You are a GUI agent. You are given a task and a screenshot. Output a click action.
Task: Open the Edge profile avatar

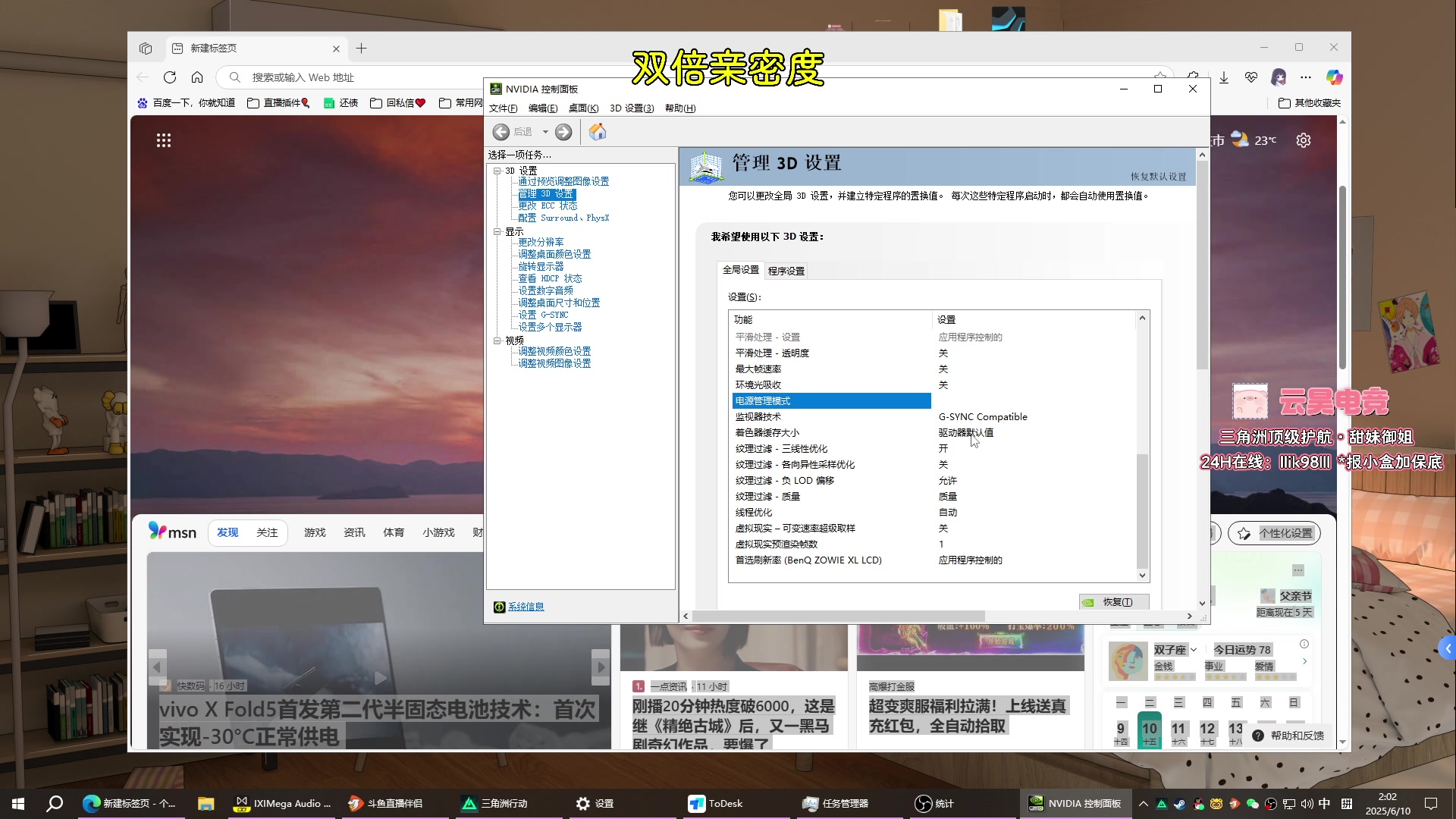pyautogui.click(x=1279, y=77)
